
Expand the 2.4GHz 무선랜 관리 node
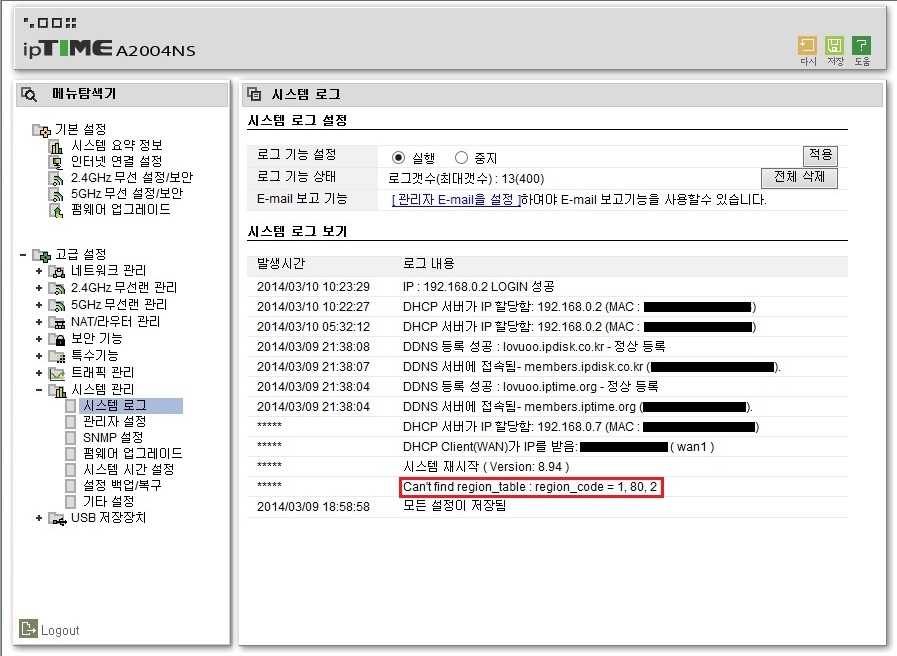pos(39,288)
